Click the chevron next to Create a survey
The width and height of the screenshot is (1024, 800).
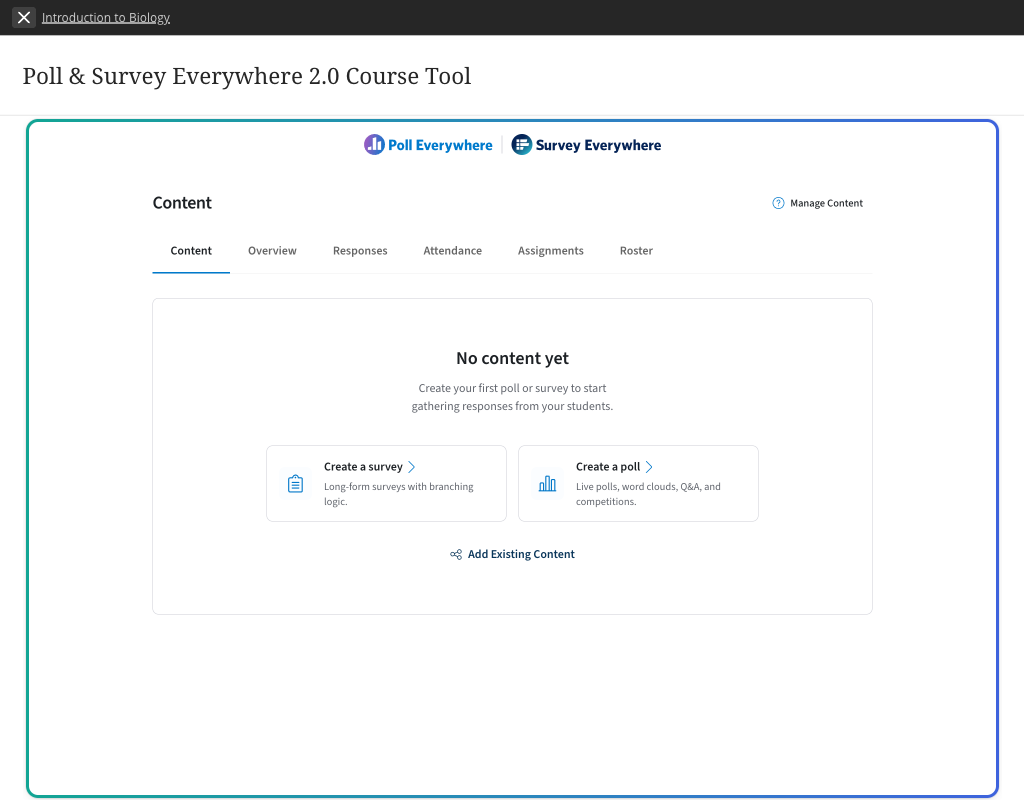click(x=411, y=467)
